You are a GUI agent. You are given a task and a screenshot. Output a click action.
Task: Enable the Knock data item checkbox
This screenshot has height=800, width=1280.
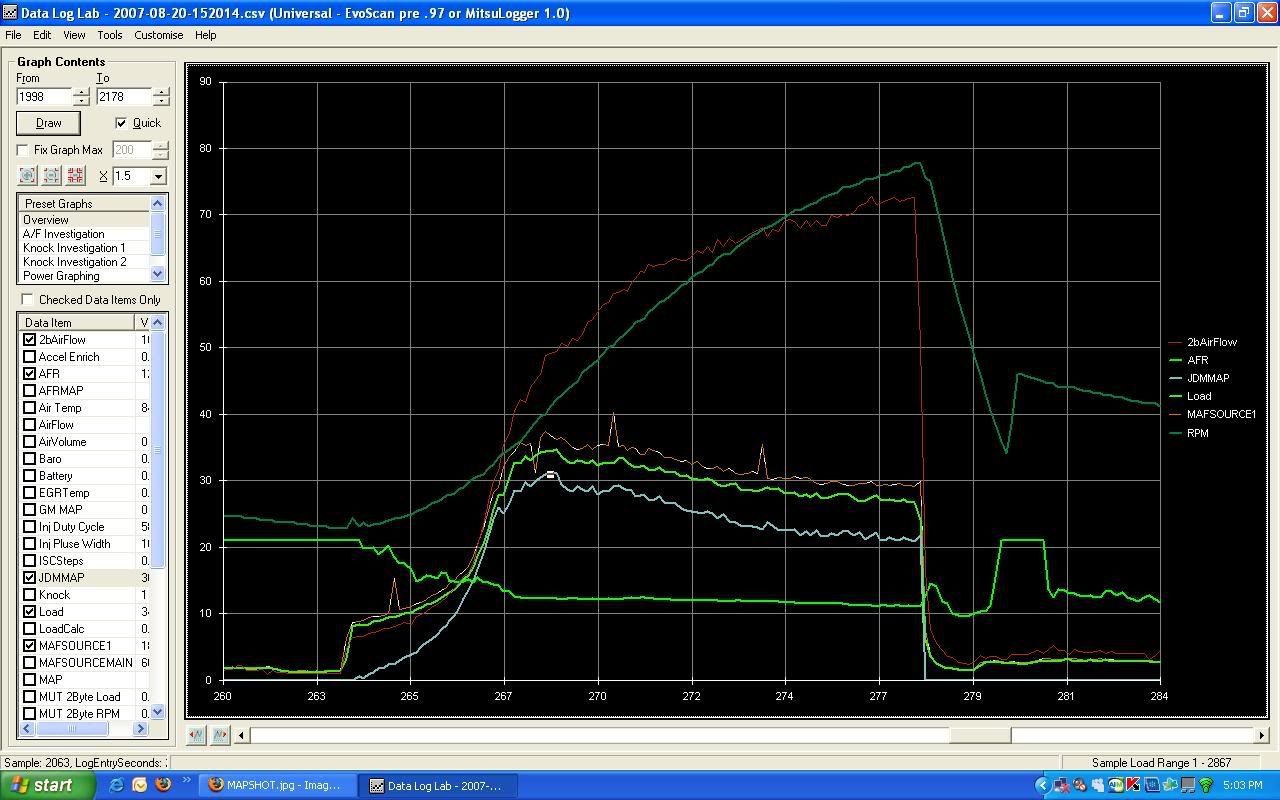point(30,595)
